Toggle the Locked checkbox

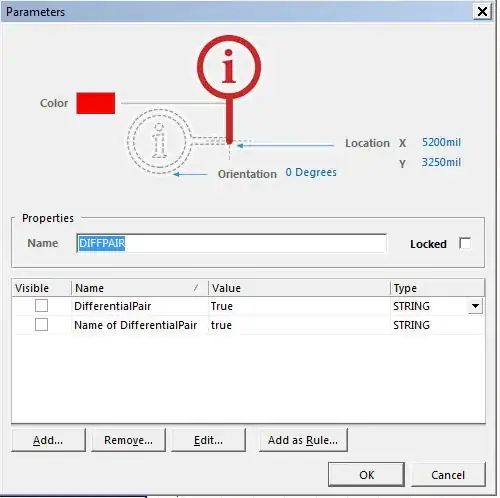(465, 243)
